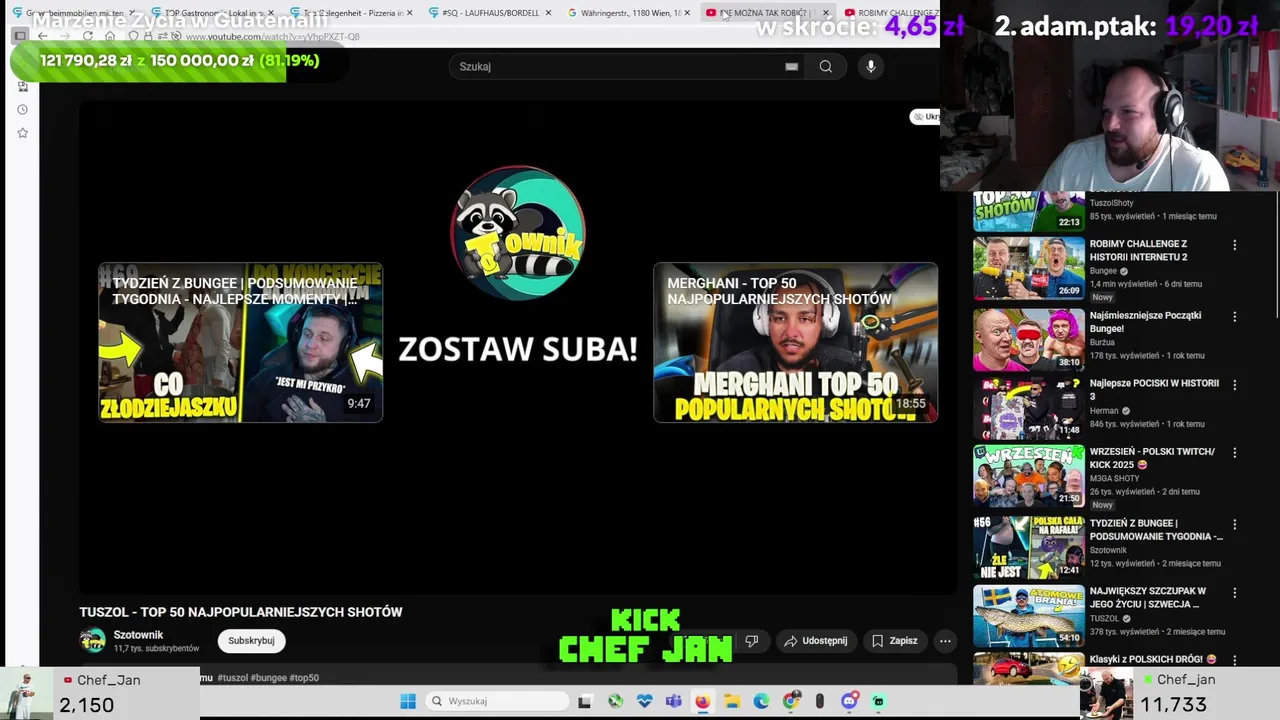This screenshot has height=720, width=1280.
Task: Click the #bungee hashtag
Action: (268, 678)
